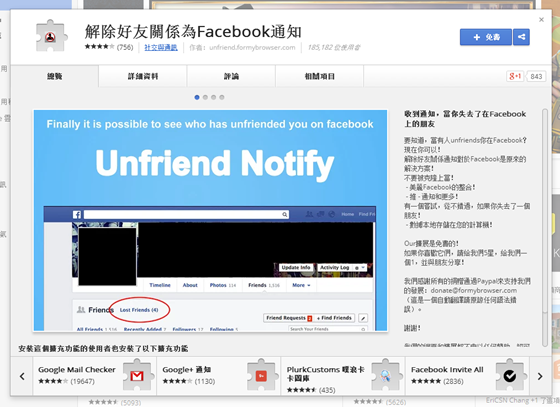Viewport: 560px width, 407px height.
Task: Click the Home link in Facebook bar
Action: 348,214
